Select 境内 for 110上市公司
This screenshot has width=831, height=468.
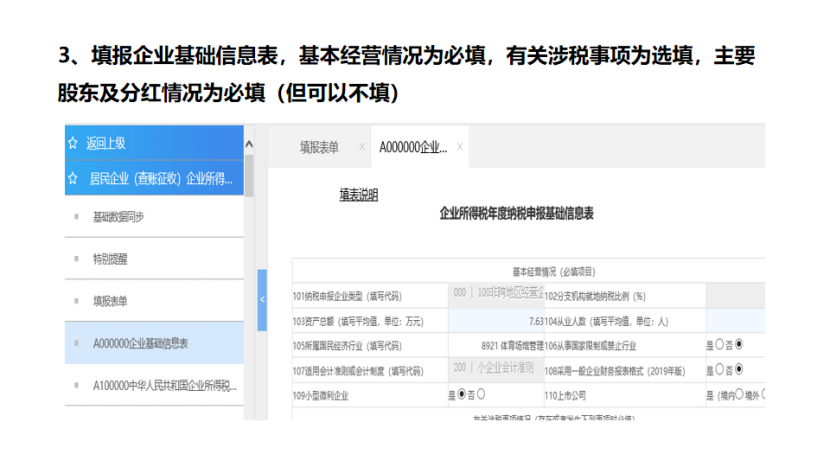point(739,394)
